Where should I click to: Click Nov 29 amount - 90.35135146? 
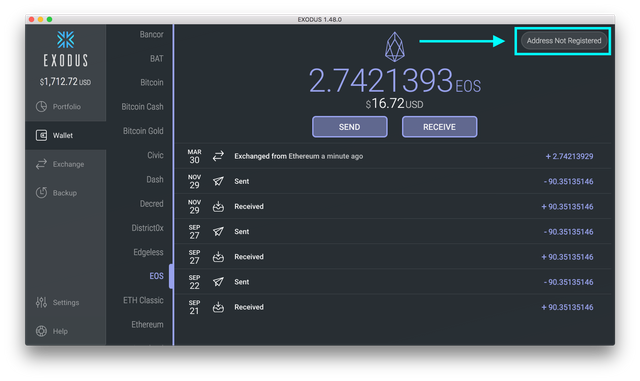(569, 181)
